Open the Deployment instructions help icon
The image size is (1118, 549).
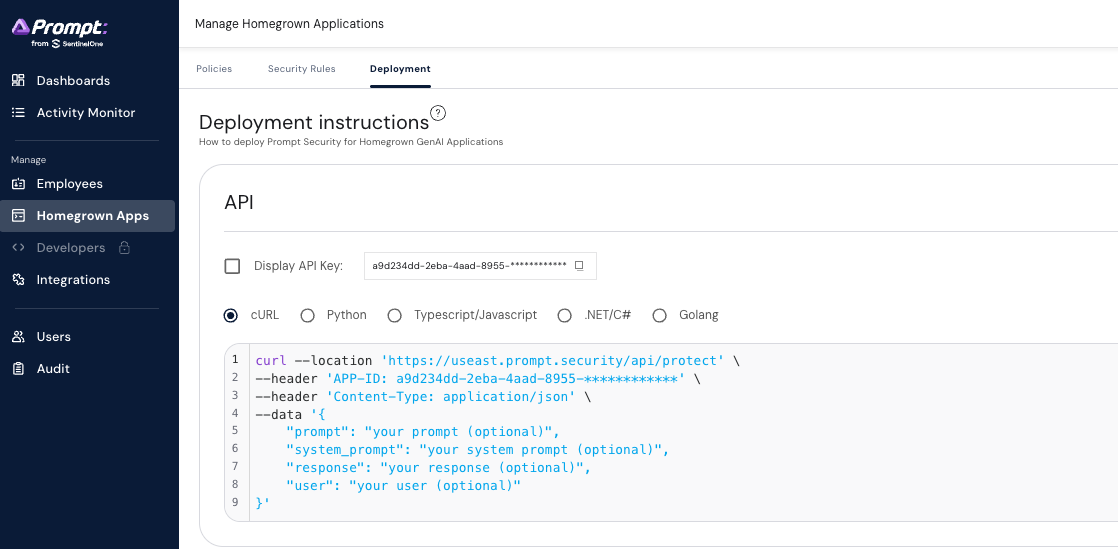(x=437, y=113)
